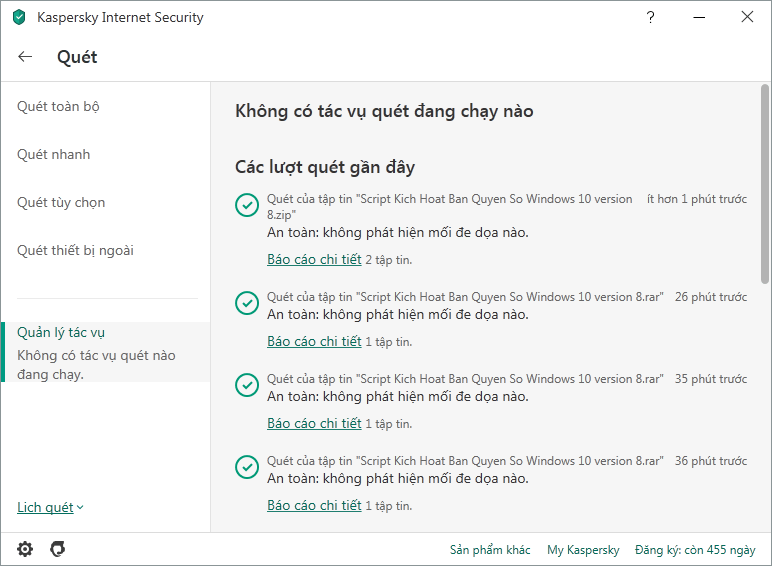Click green checkmark of scan 26 minutes ago

pyautogui.click(x=246, y=302)
